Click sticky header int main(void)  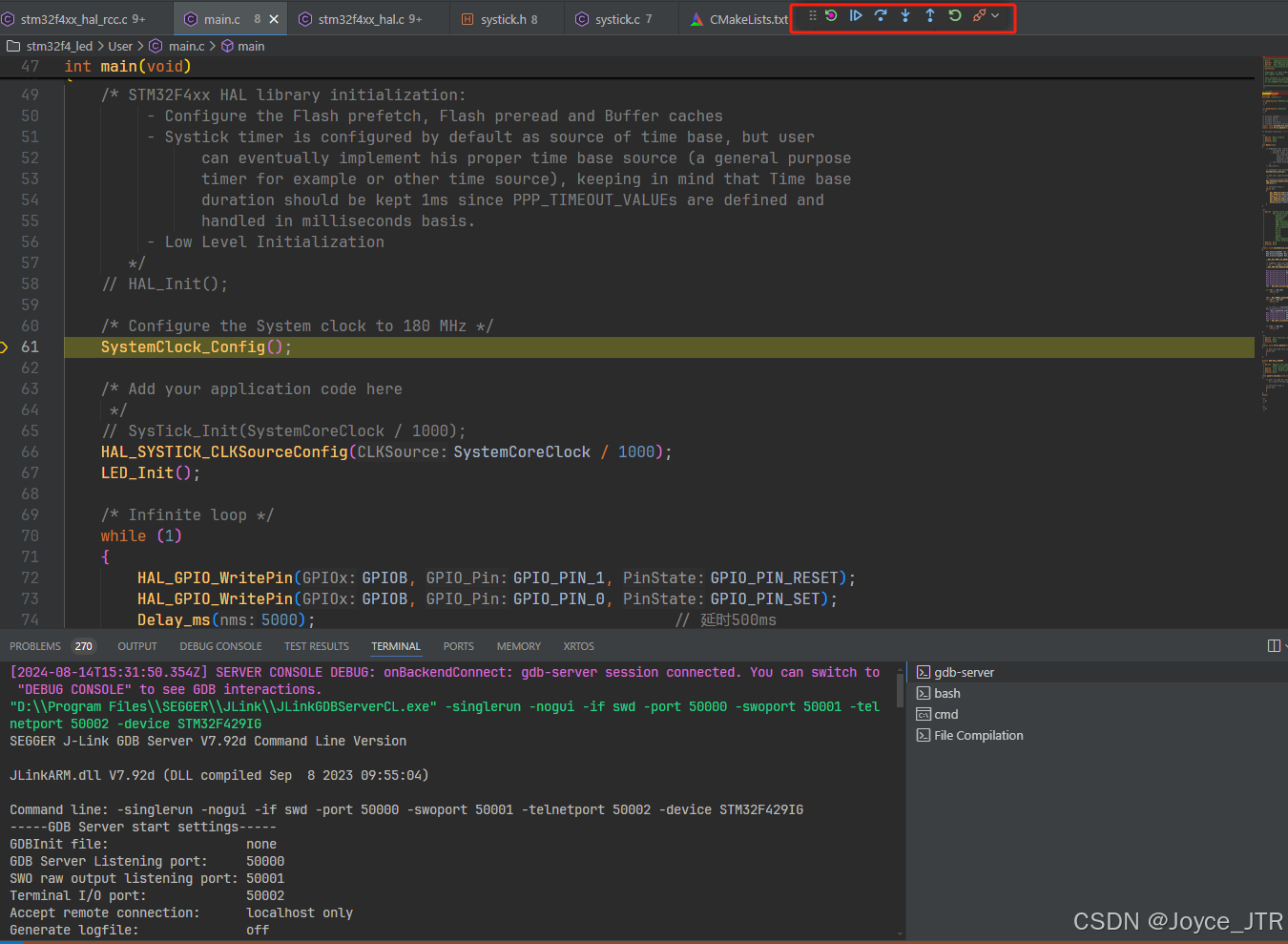[x=128, y=66]
